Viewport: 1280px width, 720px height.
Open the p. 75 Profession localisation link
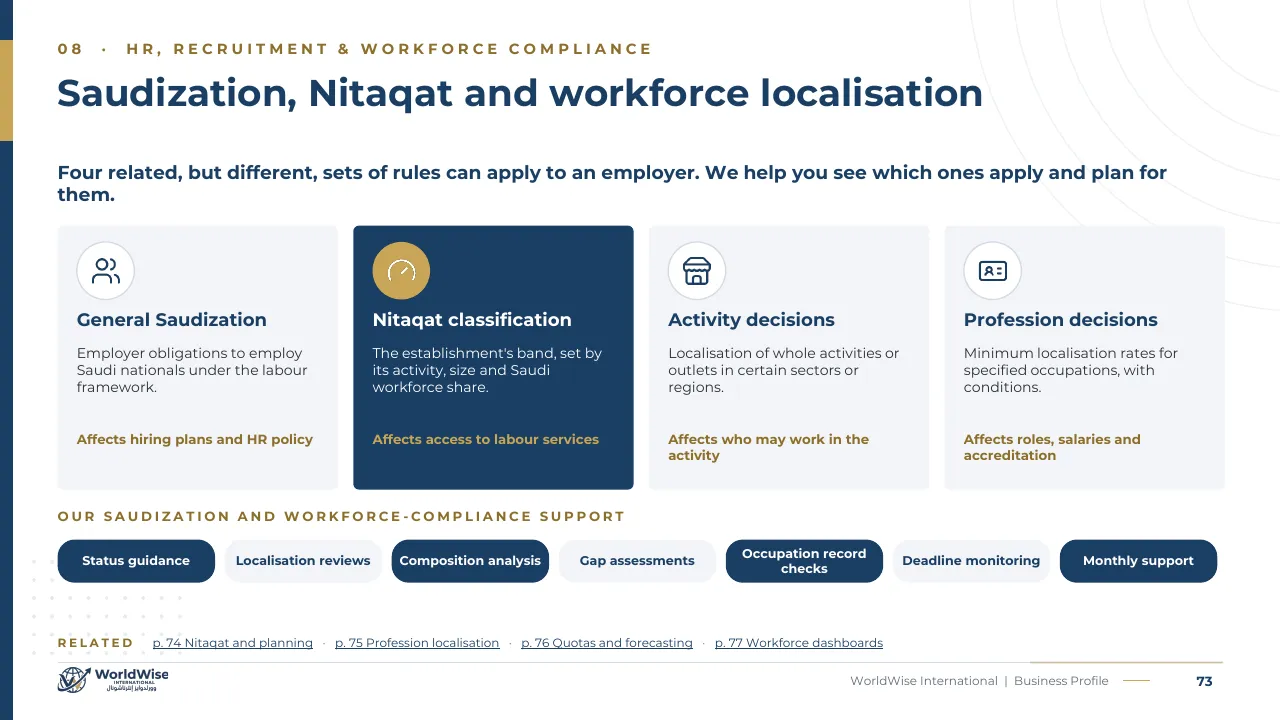coord(417,643)
